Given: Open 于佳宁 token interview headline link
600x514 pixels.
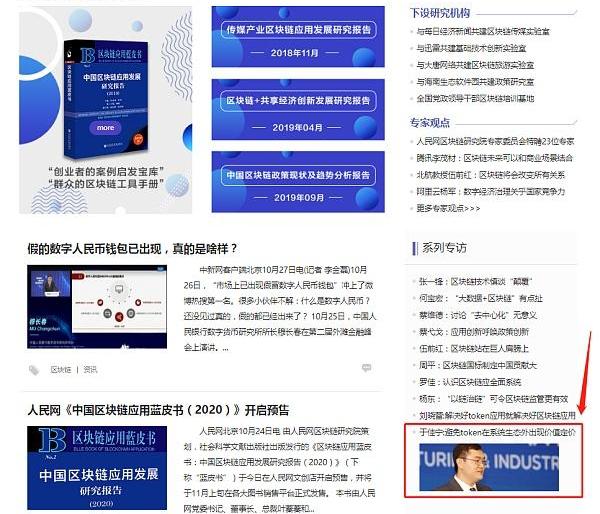Looking at the screenshot, I should point(496,431).
